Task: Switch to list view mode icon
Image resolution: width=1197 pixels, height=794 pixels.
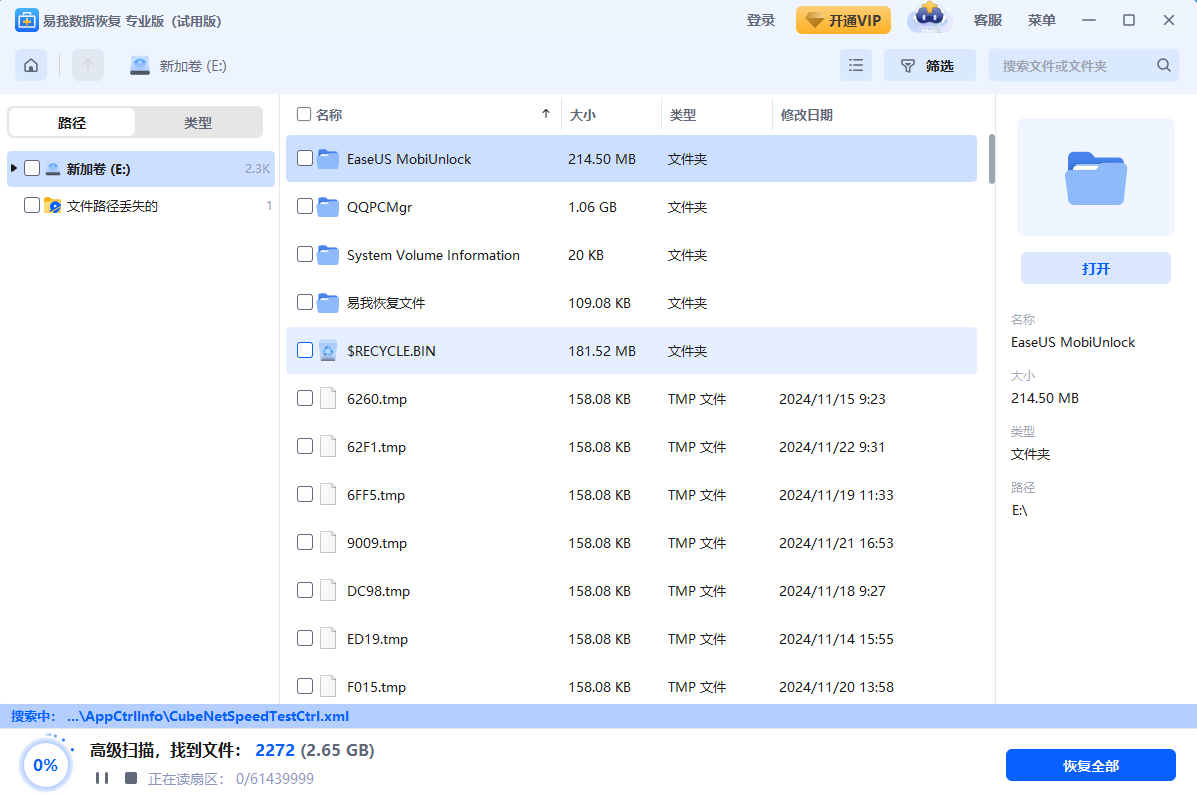Action: (856, 66)
